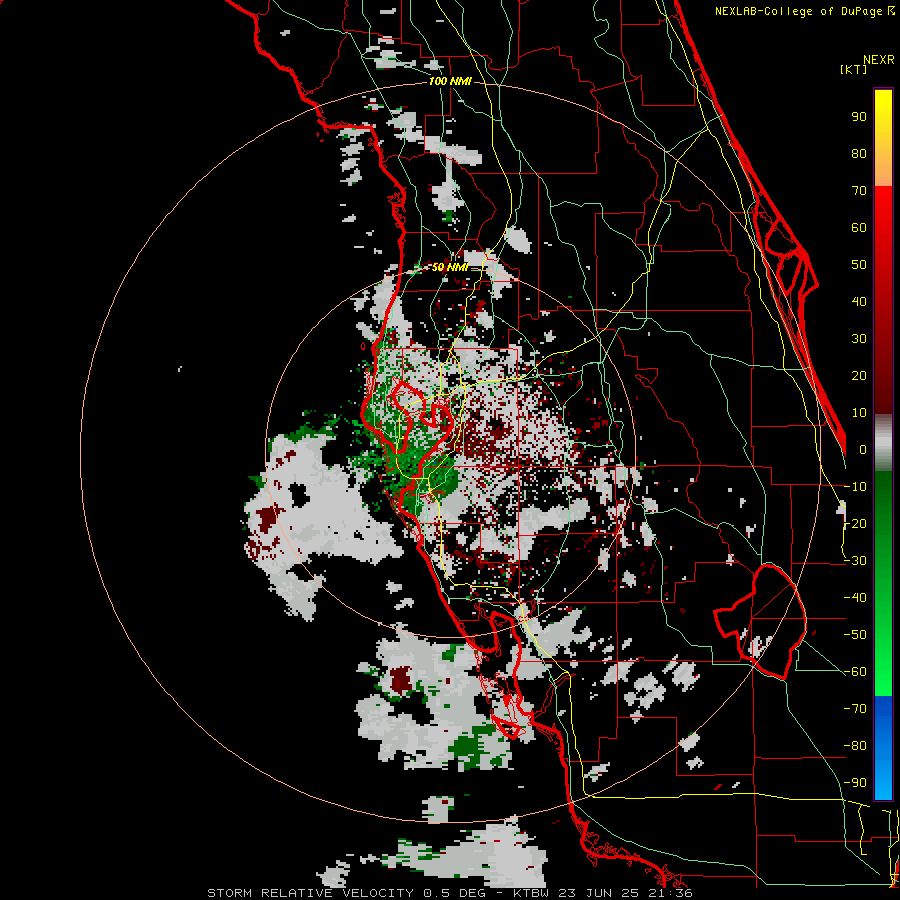Click the -40 knot colorbar label
900x900 pixels.
coord(855,598)
